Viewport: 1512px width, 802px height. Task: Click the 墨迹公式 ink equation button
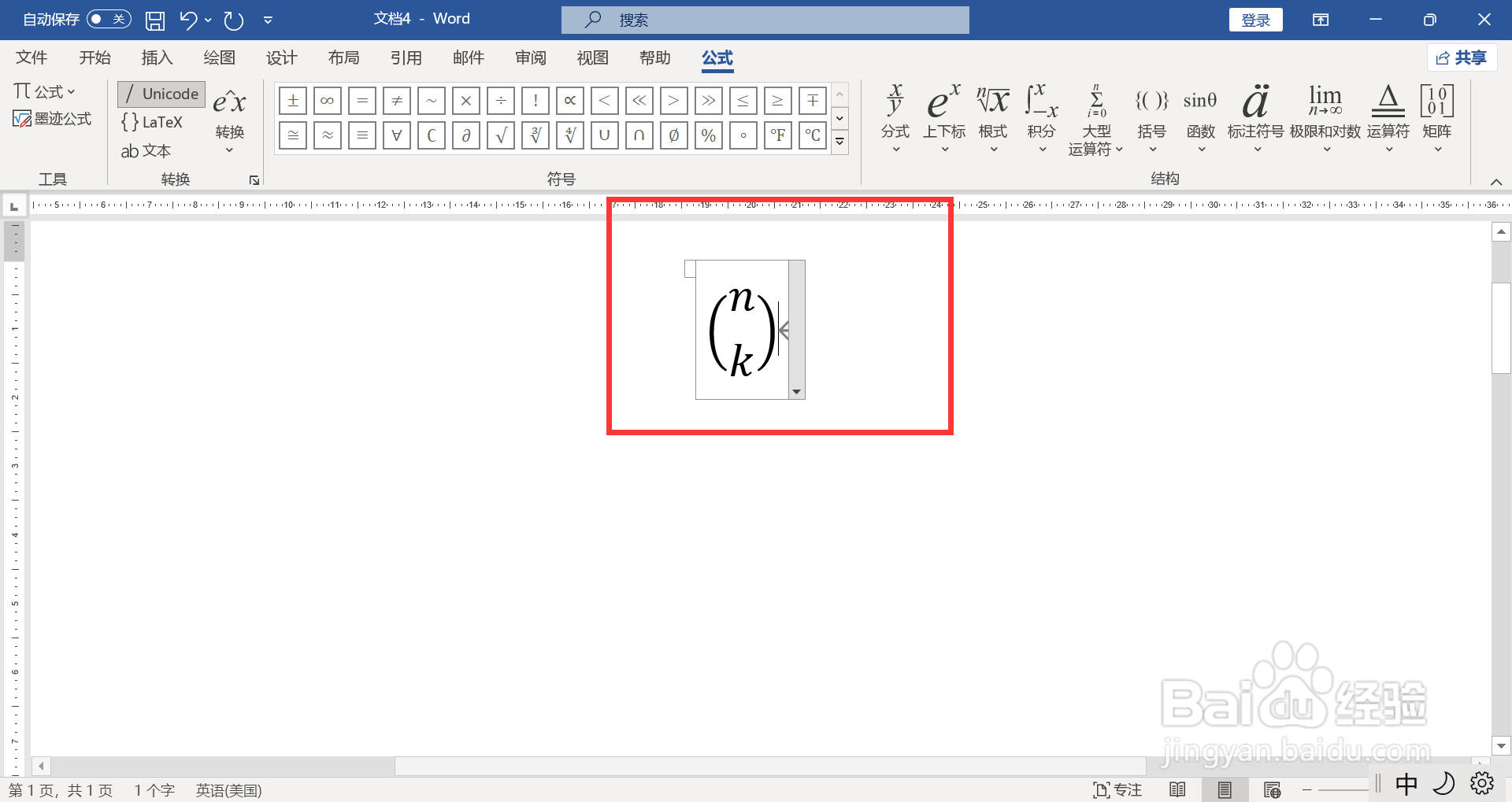53,119
